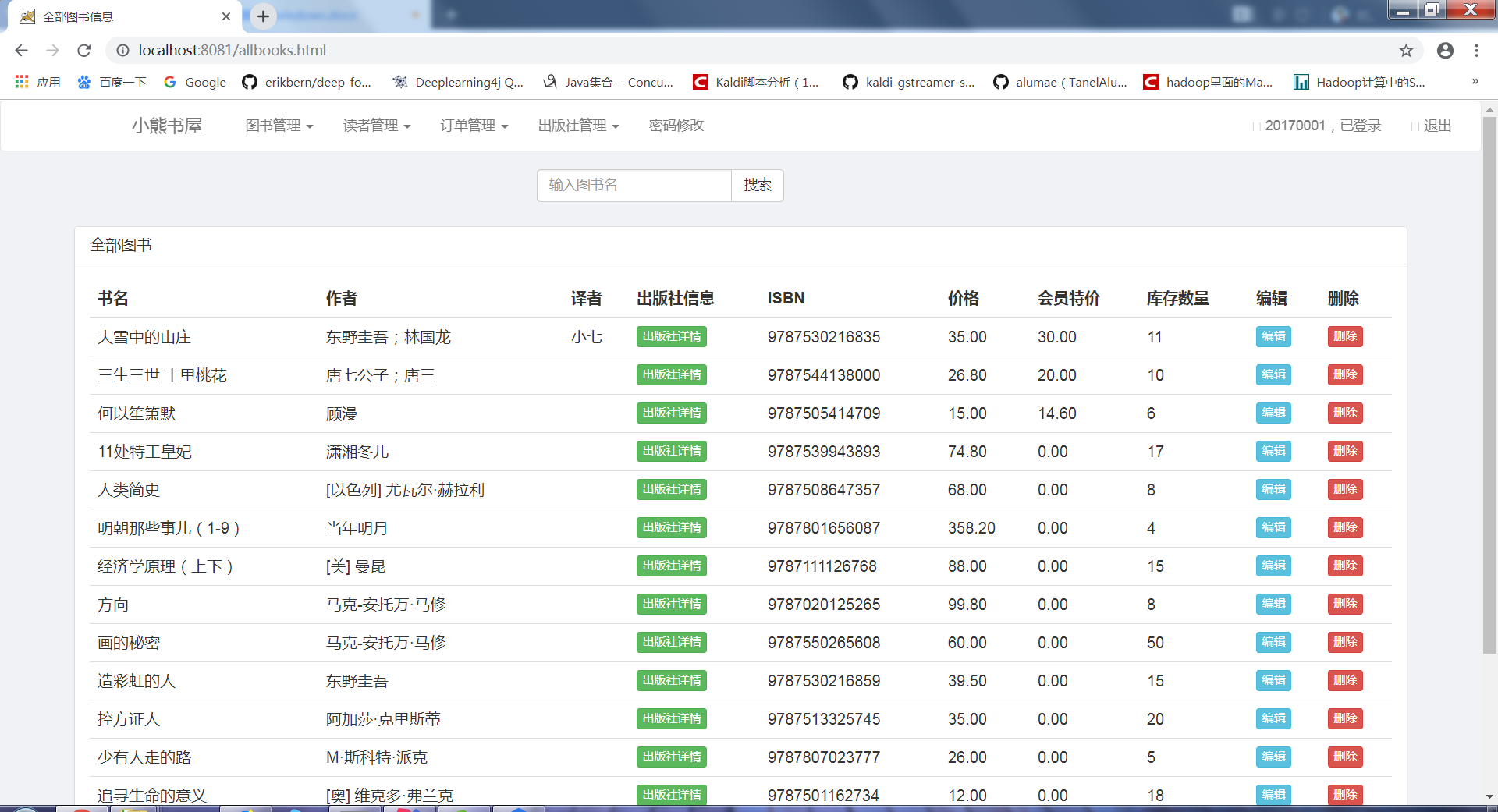This screenshot has width=1498, height=812.
Task: Edit the book 大雪中的山庄
Action: [1273, 336]
